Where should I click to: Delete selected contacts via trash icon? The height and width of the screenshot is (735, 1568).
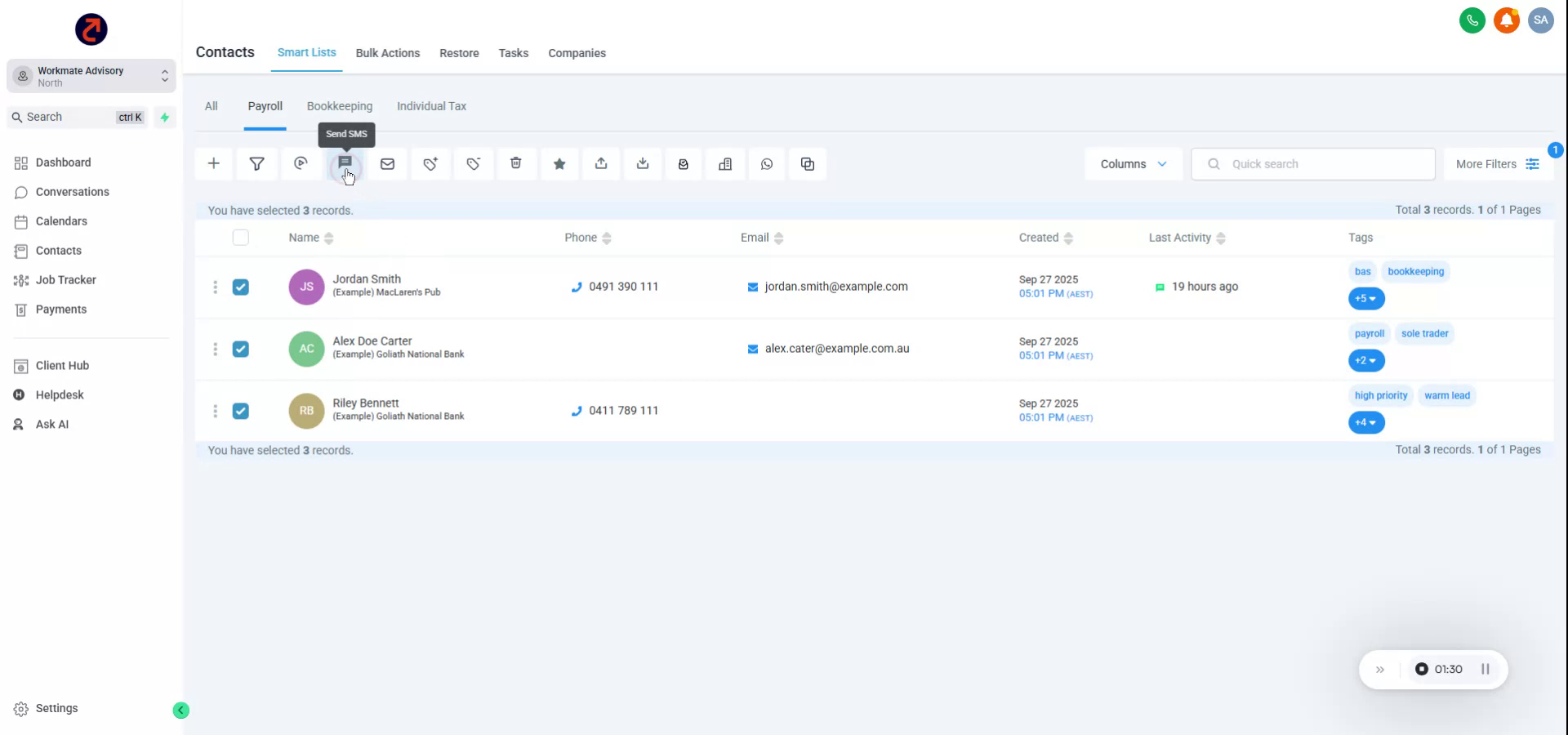tap(516, 163)
